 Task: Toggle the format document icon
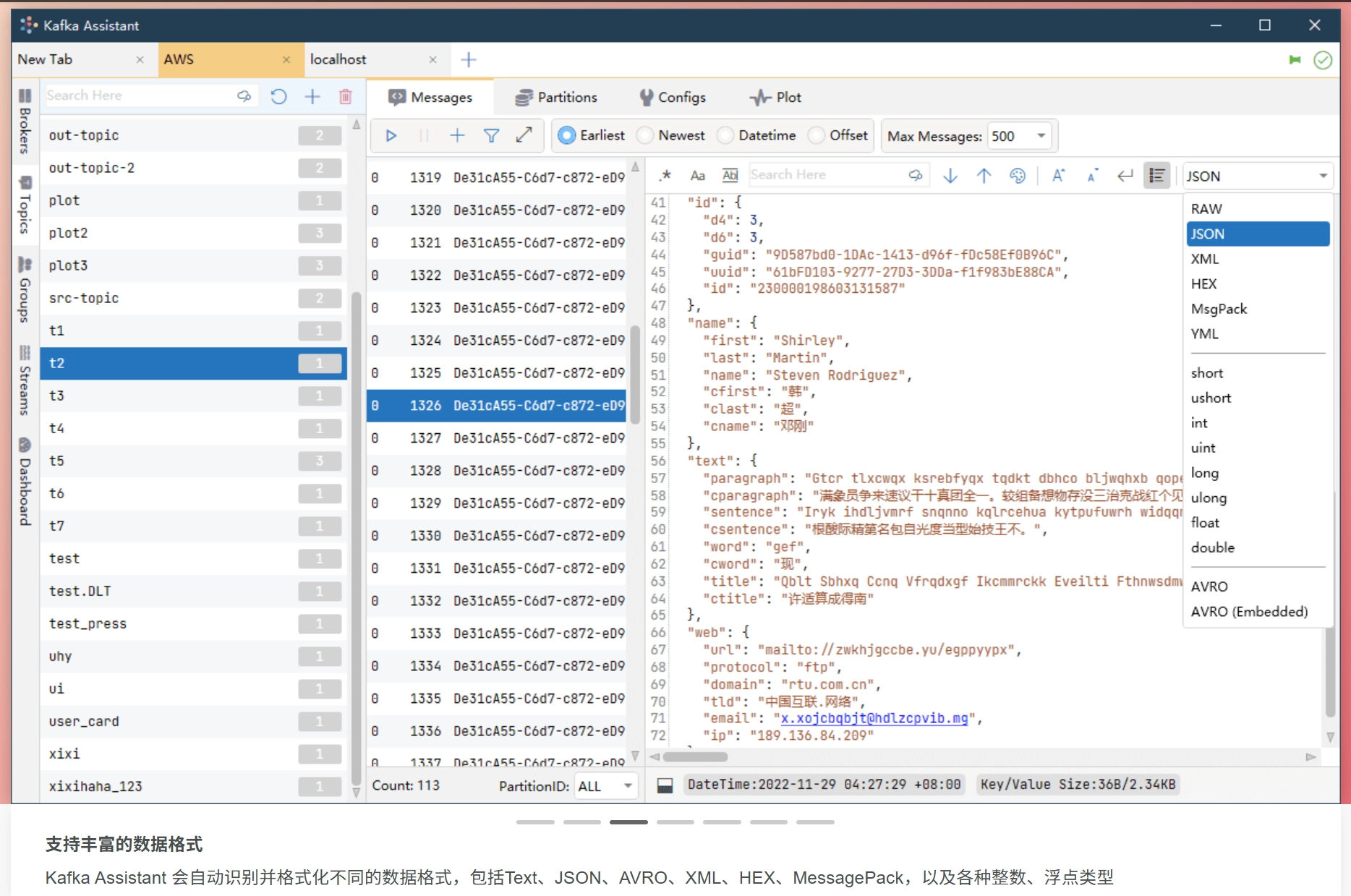click(1157, 176)
